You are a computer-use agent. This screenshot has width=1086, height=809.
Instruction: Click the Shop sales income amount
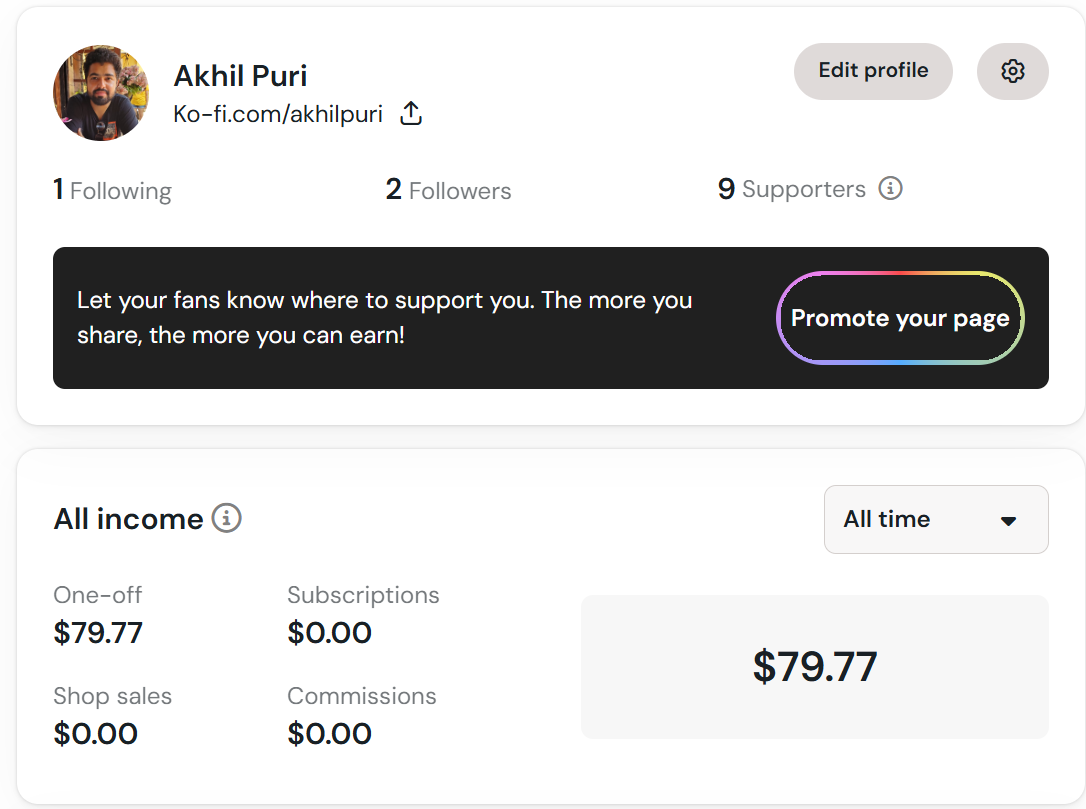tap(96, 734)
